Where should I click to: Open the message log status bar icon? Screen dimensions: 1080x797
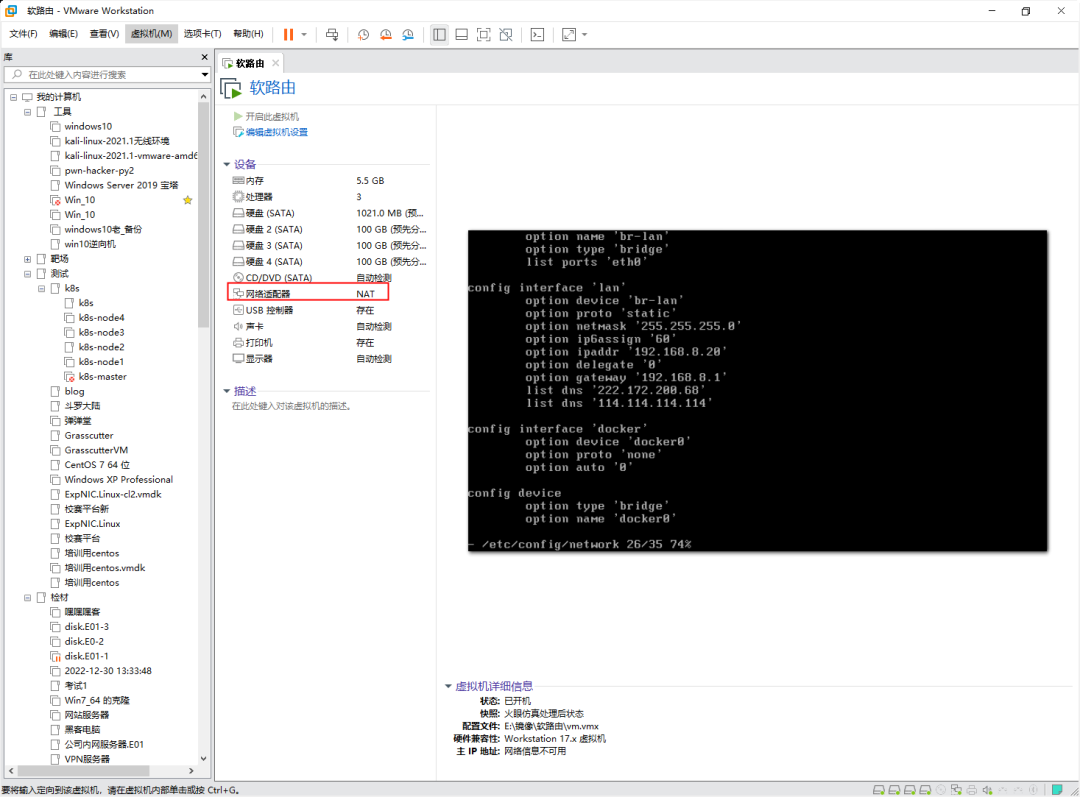pyautogui.click(x=1057, y=790)
